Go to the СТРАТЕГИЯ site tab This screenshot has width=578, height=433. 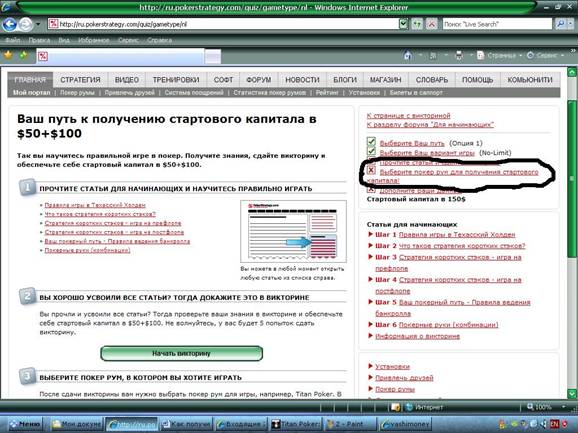80,80
